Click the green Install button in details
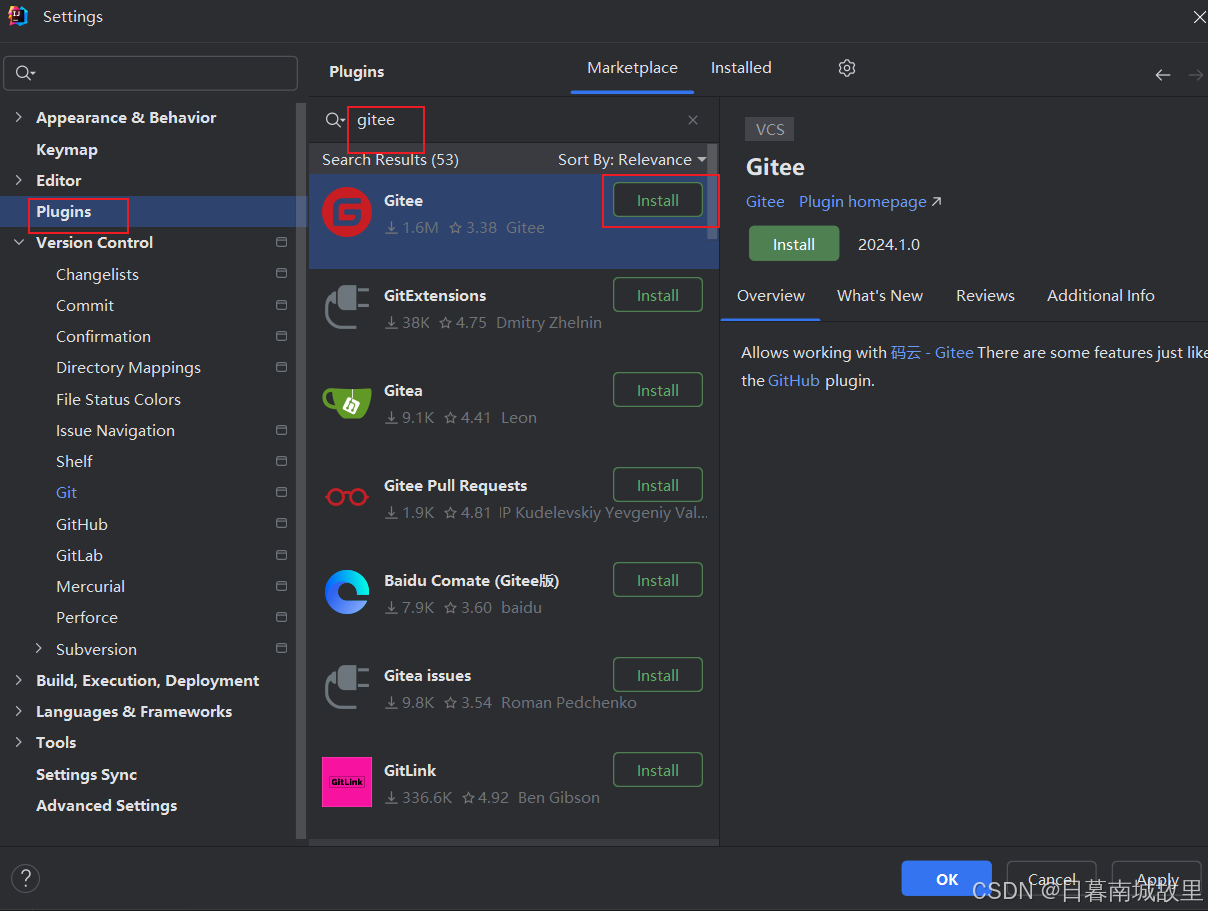Screen dimensions: 1208x911 point(794,244)
